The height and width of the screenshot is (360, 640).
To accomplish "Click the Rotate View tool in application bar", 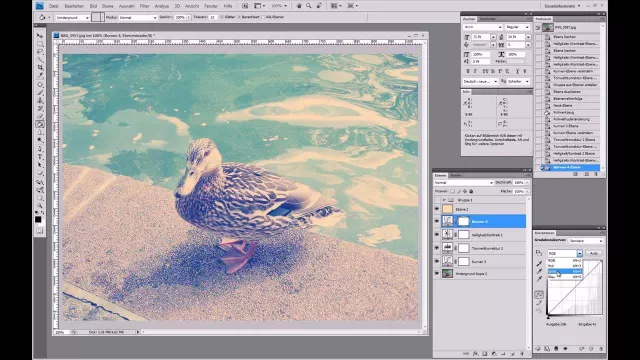I will click(319, 6).
